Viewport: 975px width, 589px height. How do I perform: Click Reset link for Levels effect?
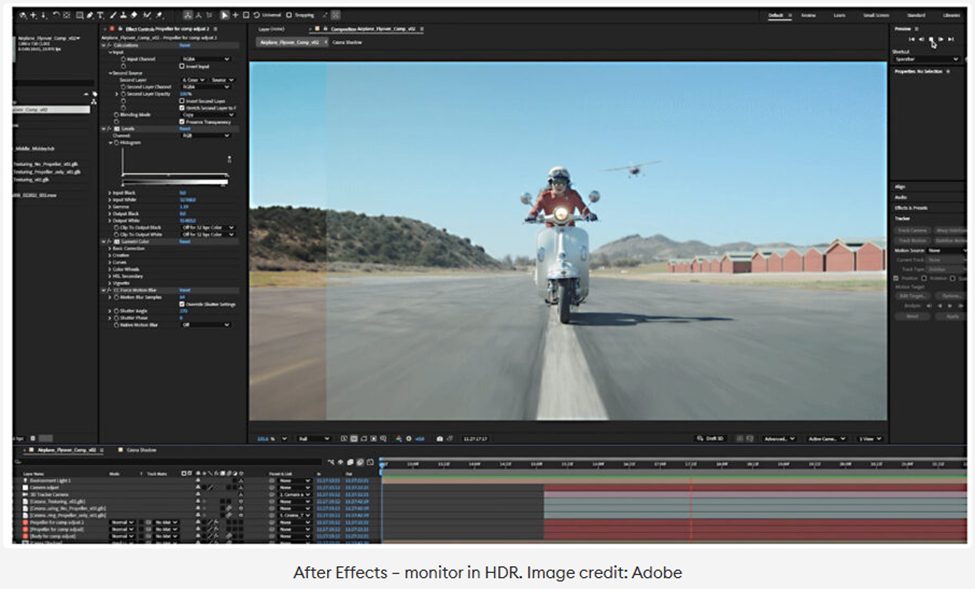[x=185, y=129]
